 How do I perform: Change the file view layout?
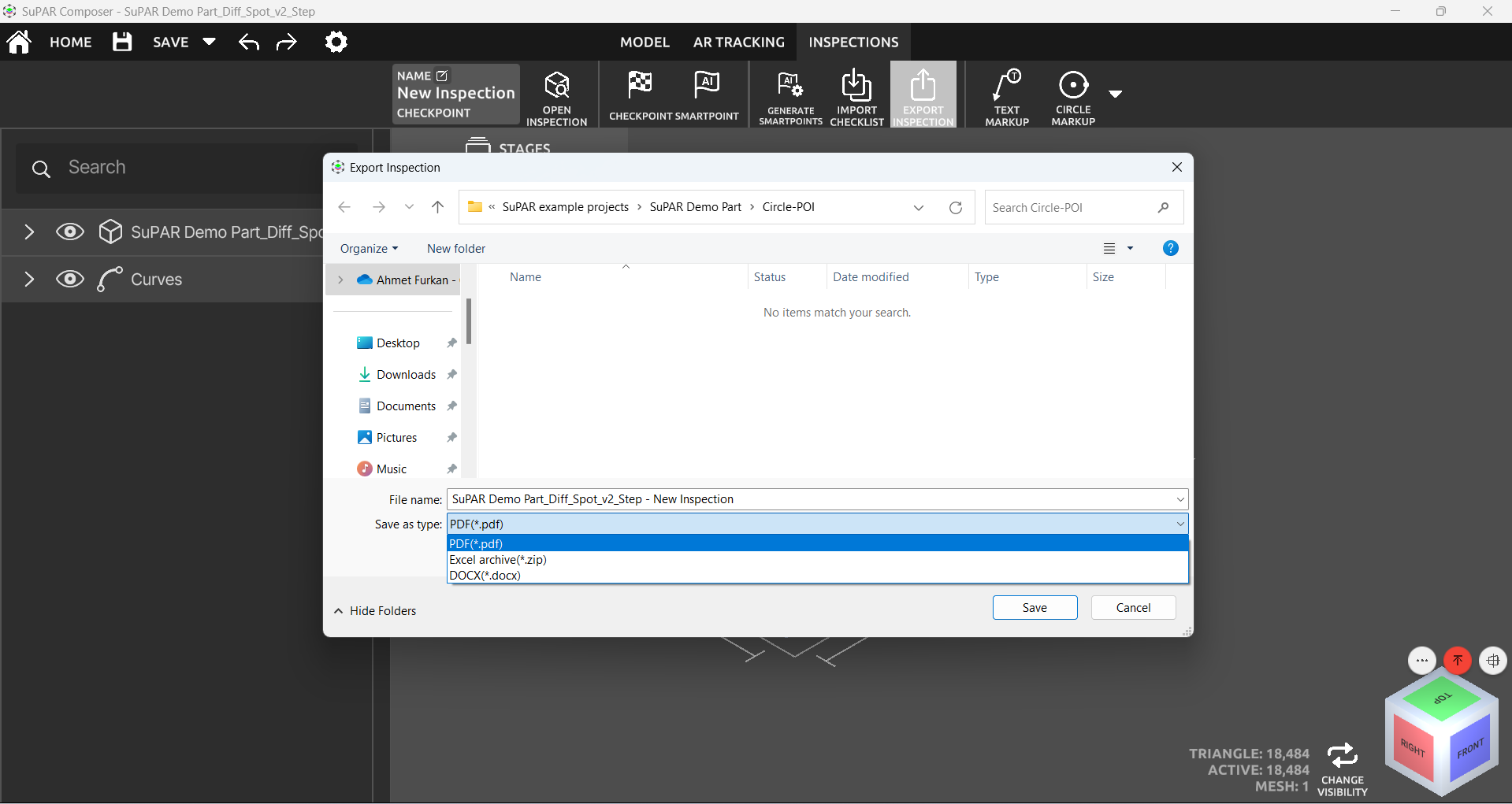pyautogui.click(x=1109, y=248)
